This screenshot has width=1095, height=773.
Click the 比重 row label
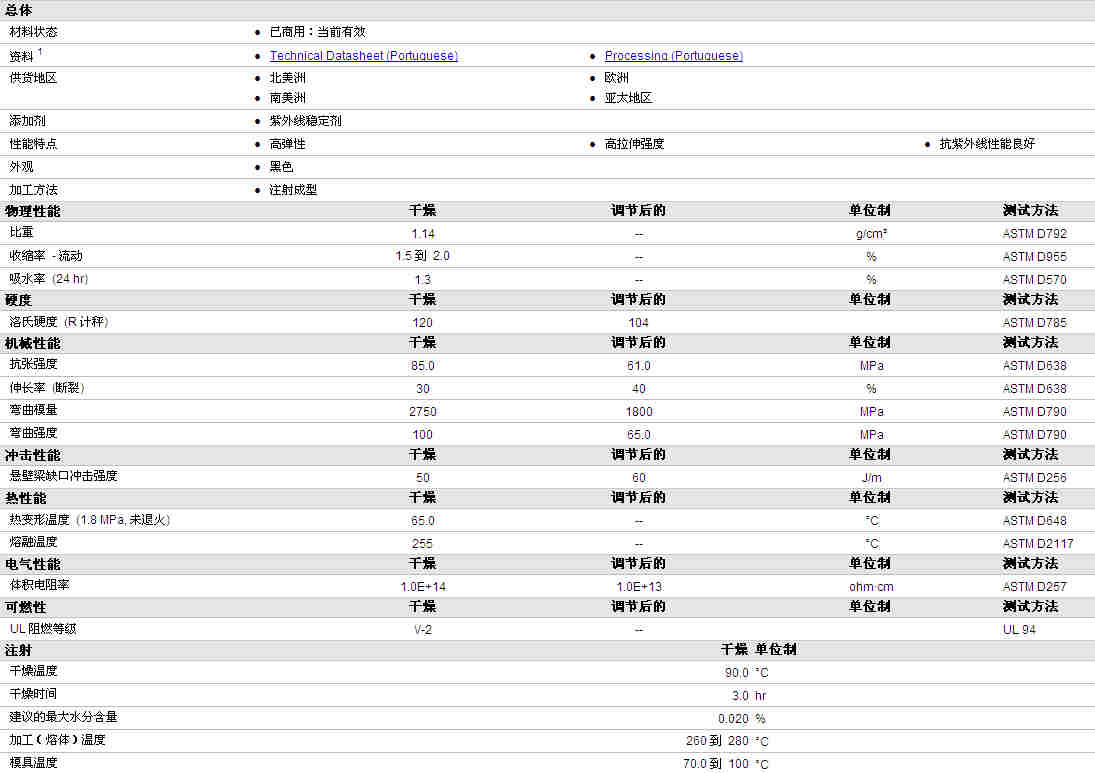pos(21,232)
